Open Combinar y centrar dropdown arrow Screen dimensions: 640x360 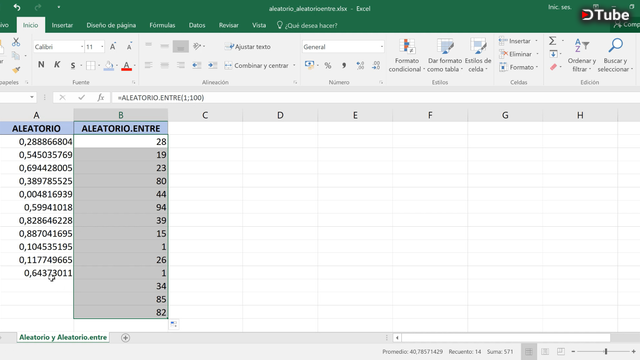coord(294,65)
